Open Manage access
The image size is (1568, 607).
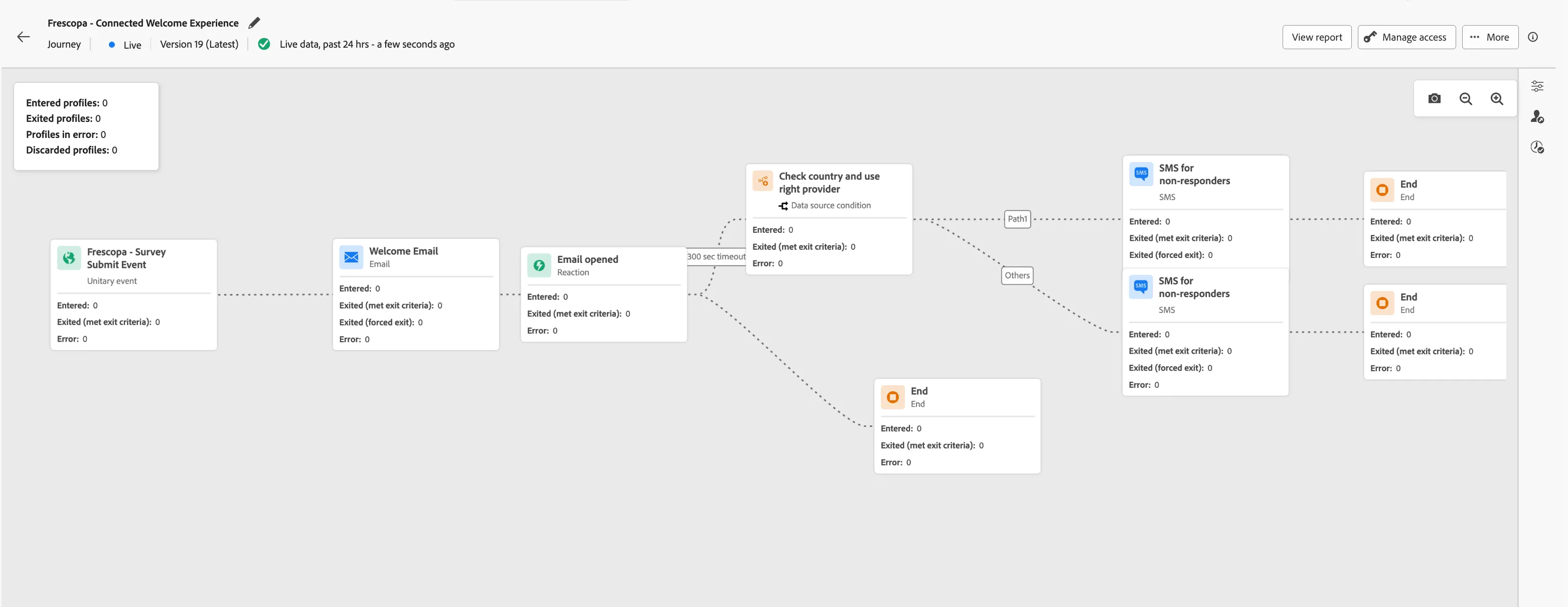click(x=1406, y=37)
